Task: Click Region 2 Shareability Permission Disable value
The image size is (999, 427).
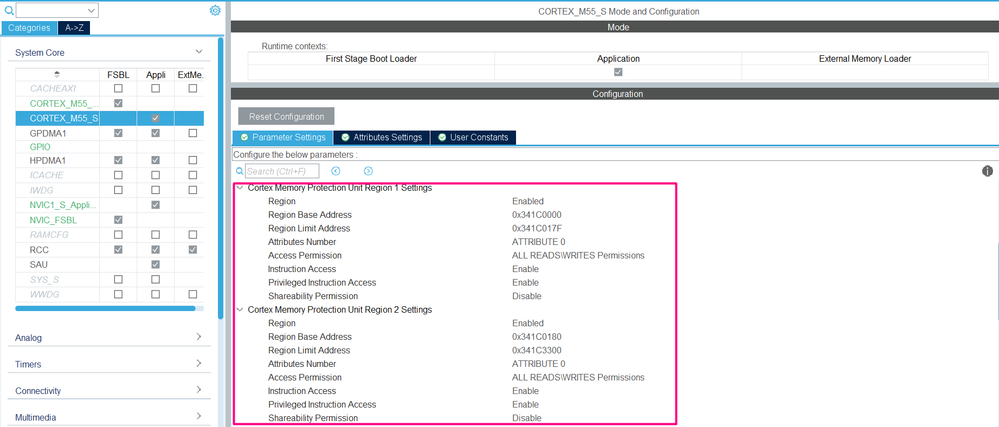Action: (527, 418)
